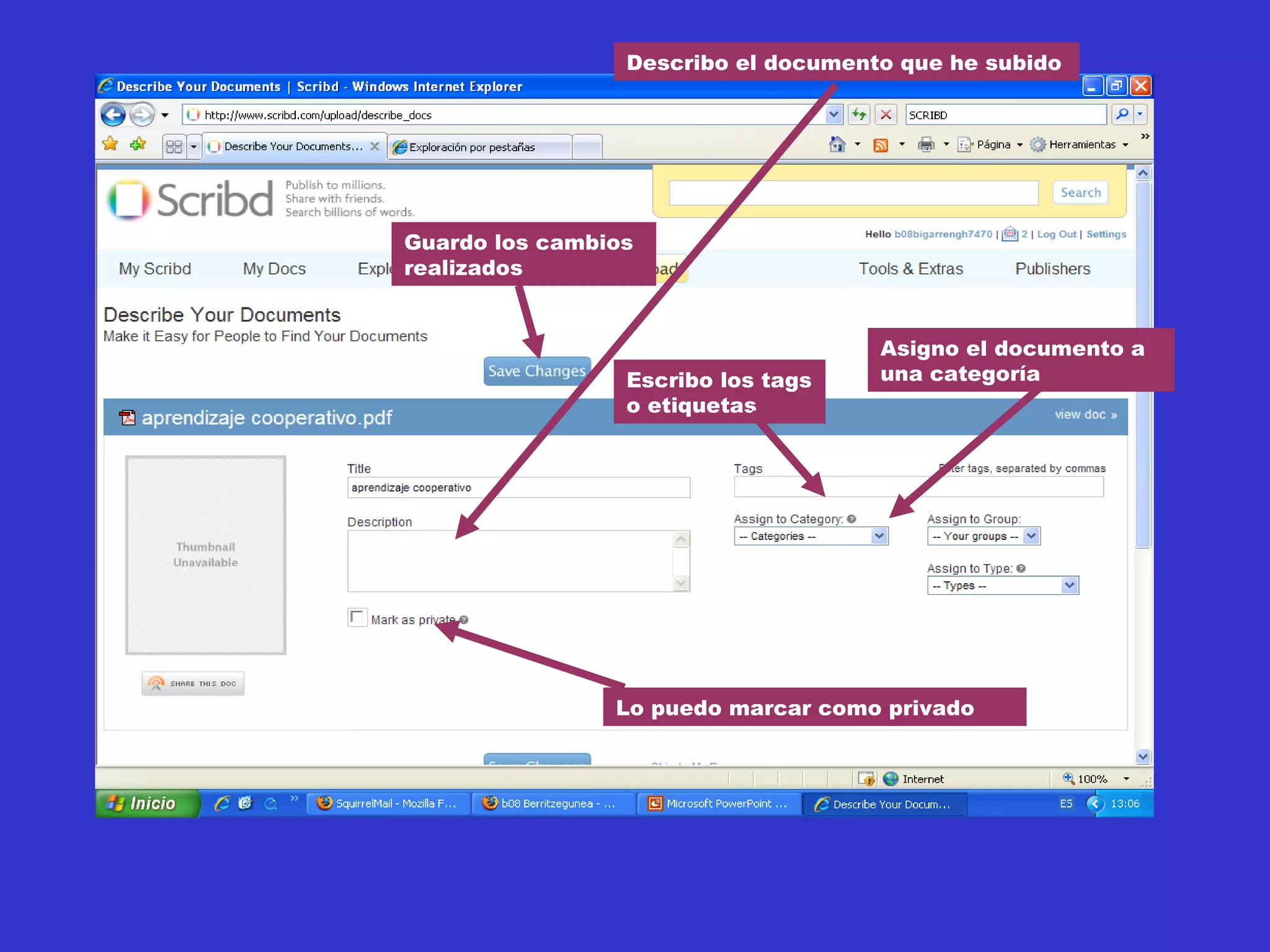
Task: Click help icon beside Assign to Type
Action: pos(1021,568)
